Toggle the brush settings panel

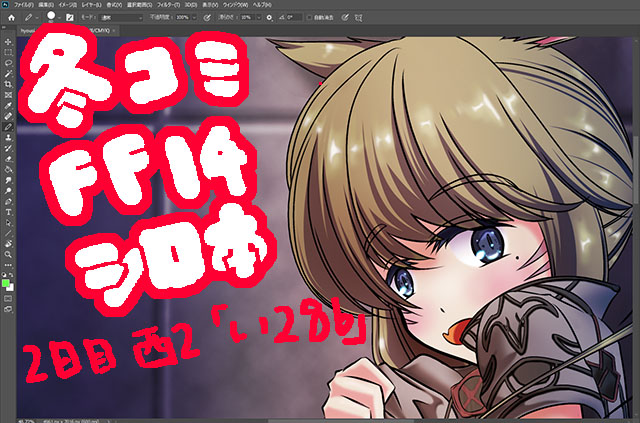tap(70, 18)
